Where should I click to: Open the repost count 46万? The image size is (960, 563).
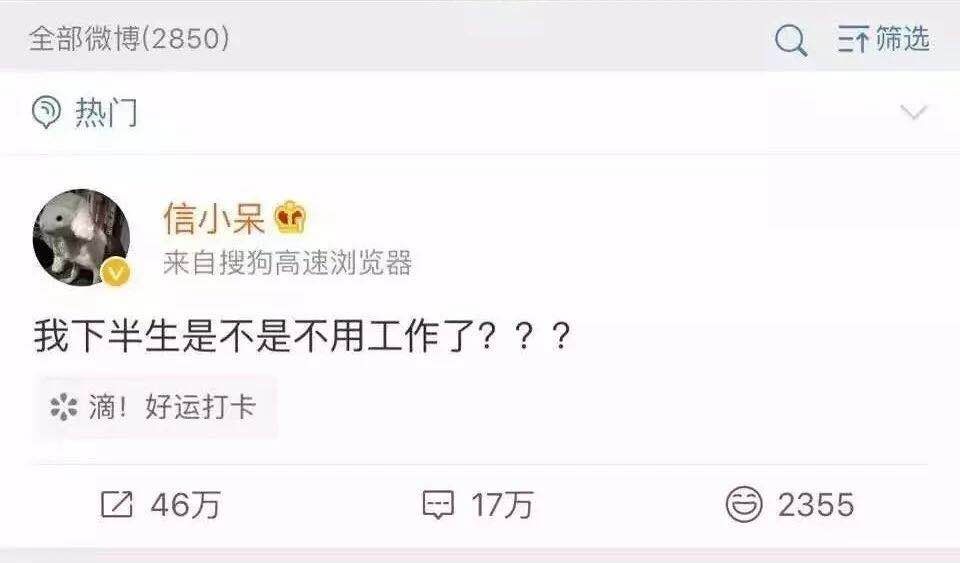(186, 505)
